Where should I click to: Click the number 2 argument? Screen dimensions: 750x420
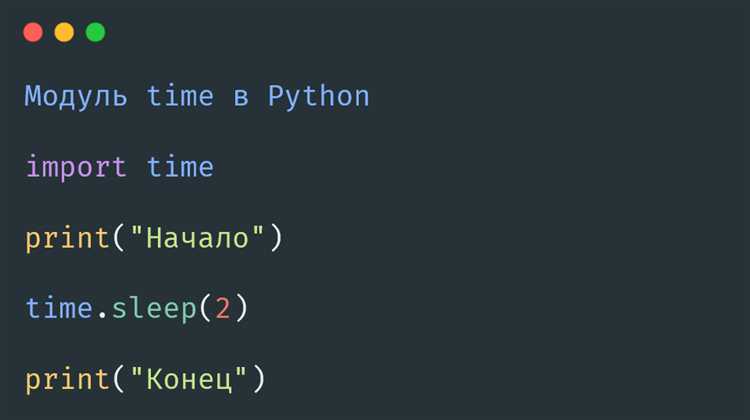[223, 309]
